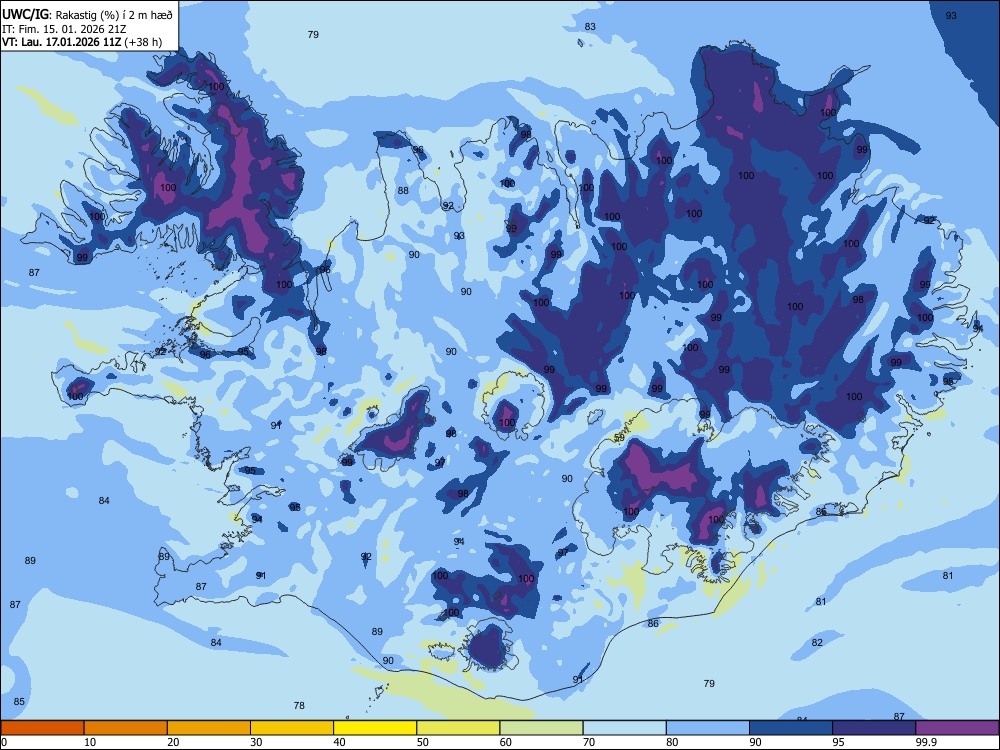Choose the medium blue 90–95 legend swatch
Screen dimensions: 1000x750
click(791, 728)
